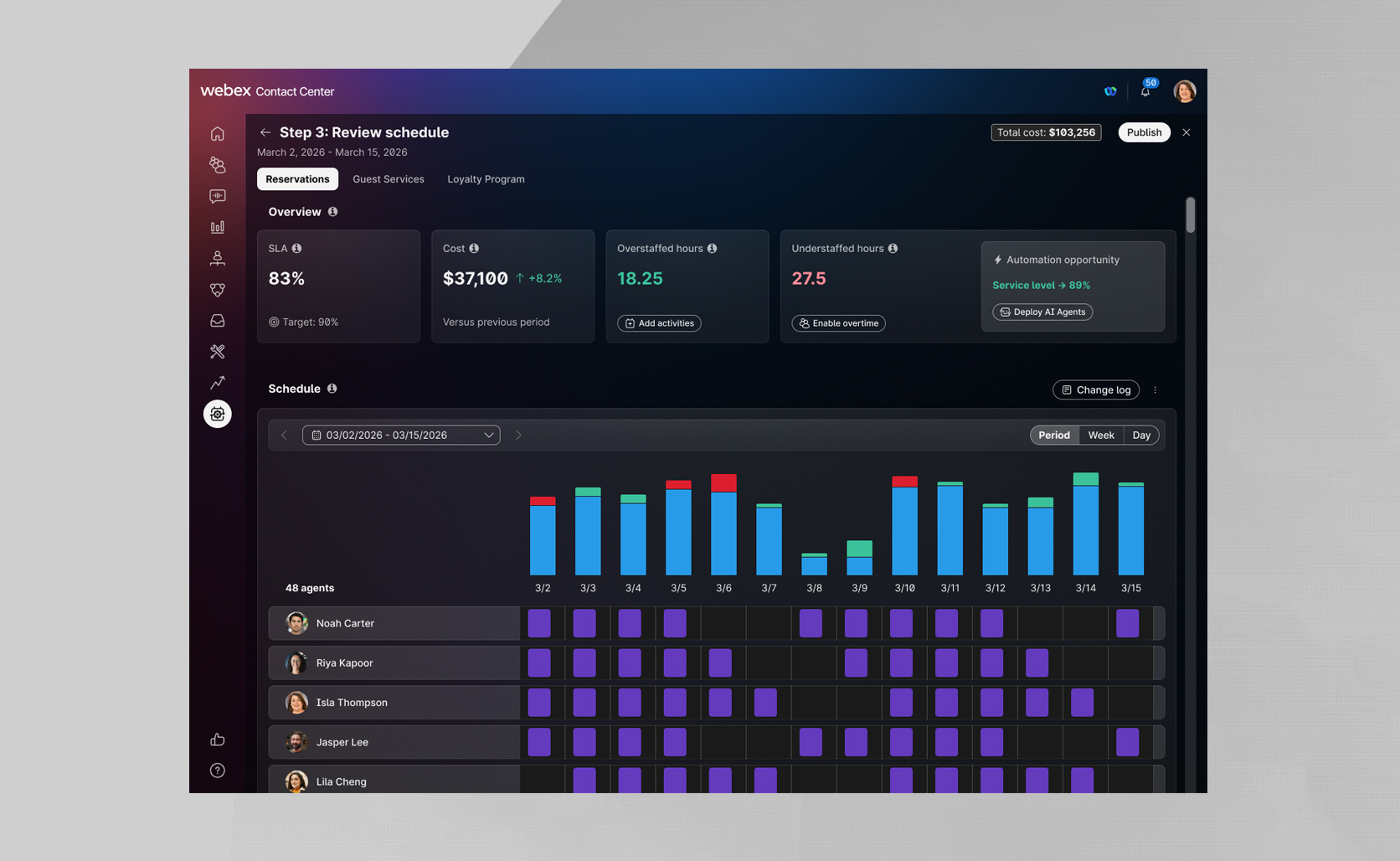The width and height of the screenshot is (1400, 861).
Task: Open the bar chart analytics sidebar icon
Action: [x=217, y=227]
